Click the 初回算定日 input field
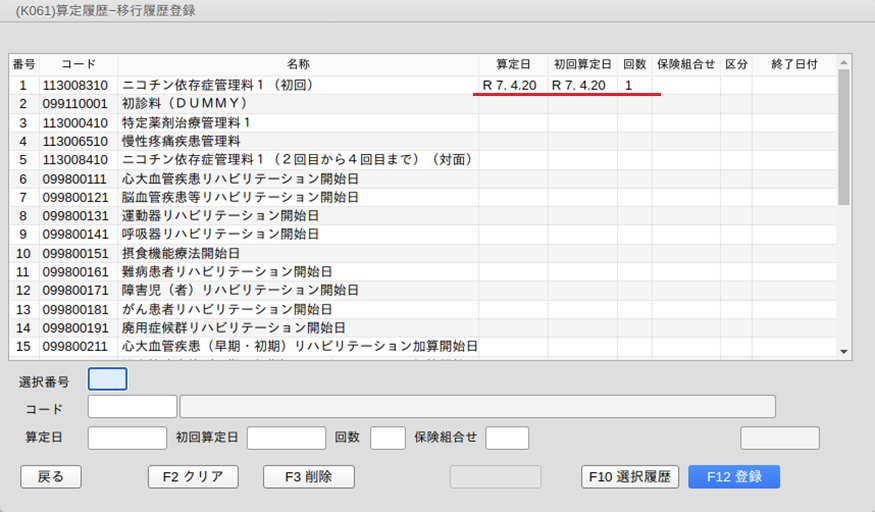The height and width of the screenshot is (512, 875). point(286,438)
